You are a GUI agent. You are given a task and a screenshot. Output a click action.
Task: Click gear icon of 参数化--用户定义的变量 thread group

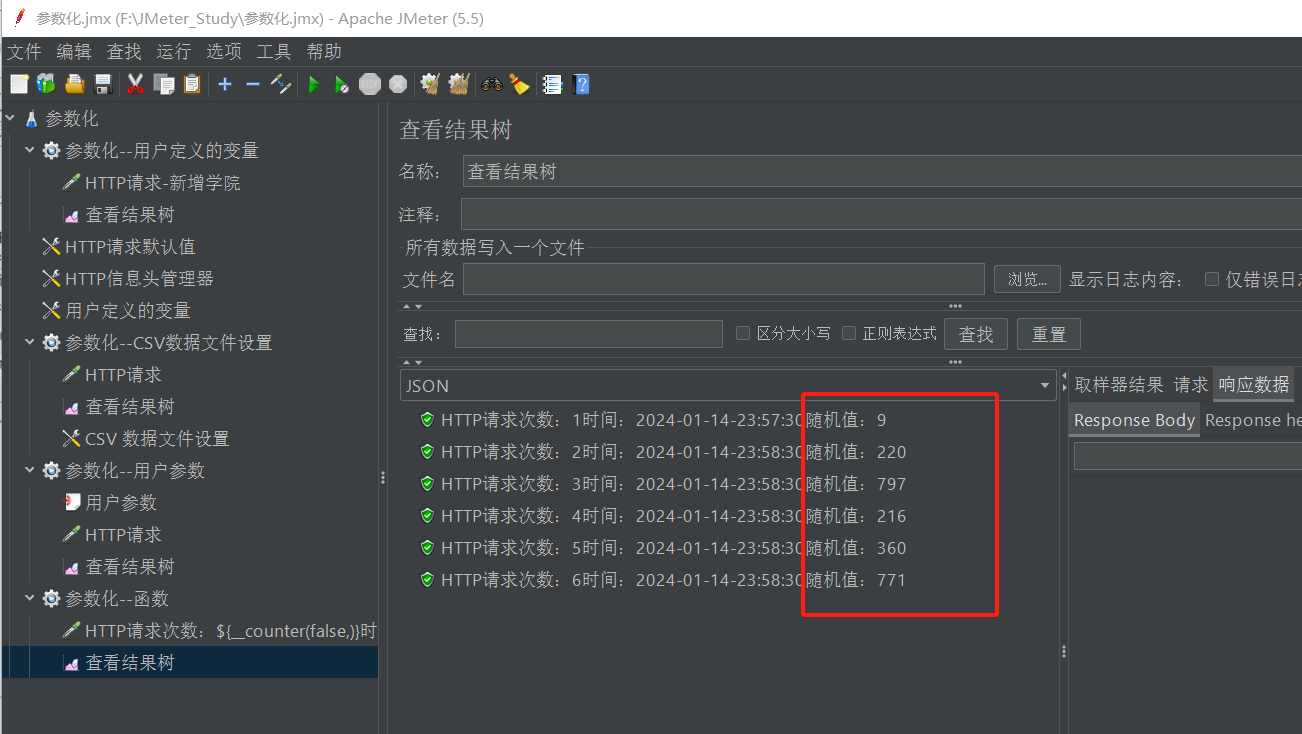[x=51, y=151]
